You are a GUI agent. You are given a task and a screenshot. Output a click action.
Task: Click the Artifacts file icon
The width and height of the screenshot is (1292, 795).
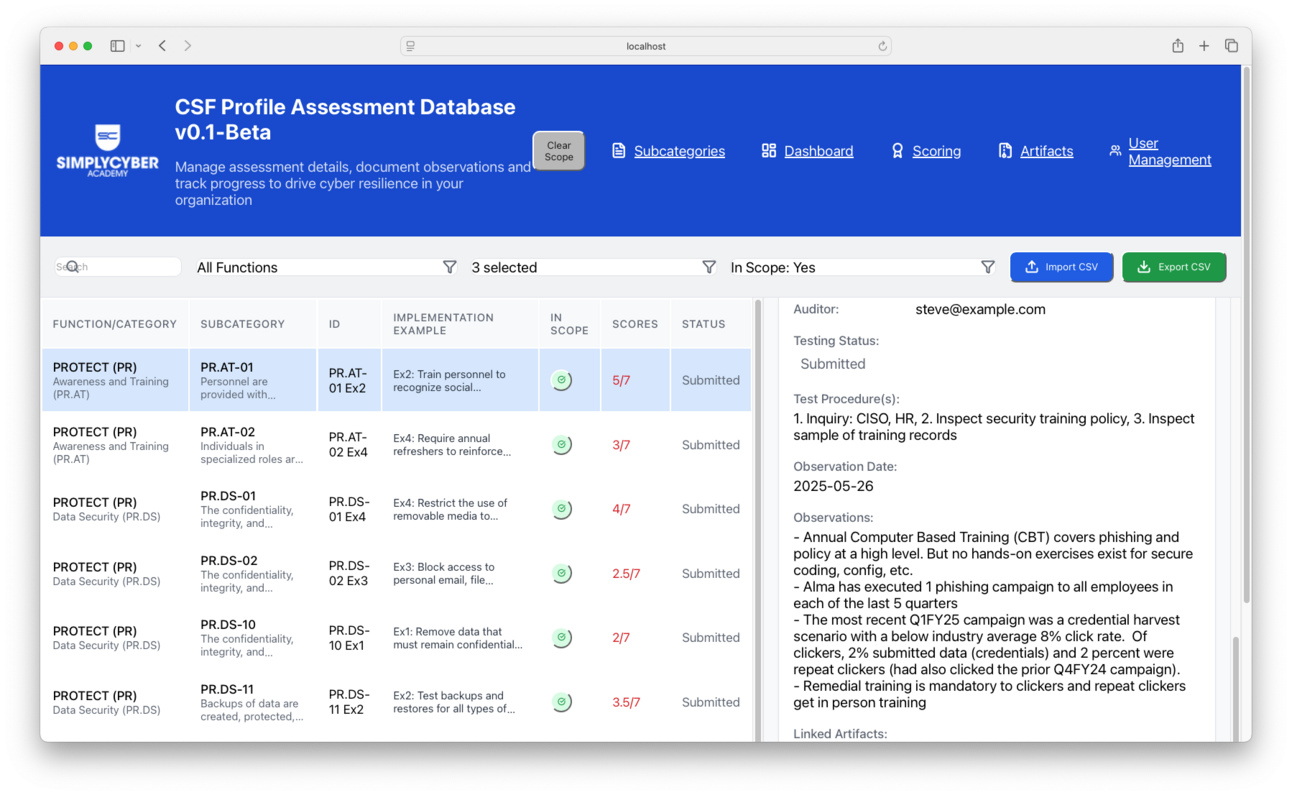click(1004, 150)
